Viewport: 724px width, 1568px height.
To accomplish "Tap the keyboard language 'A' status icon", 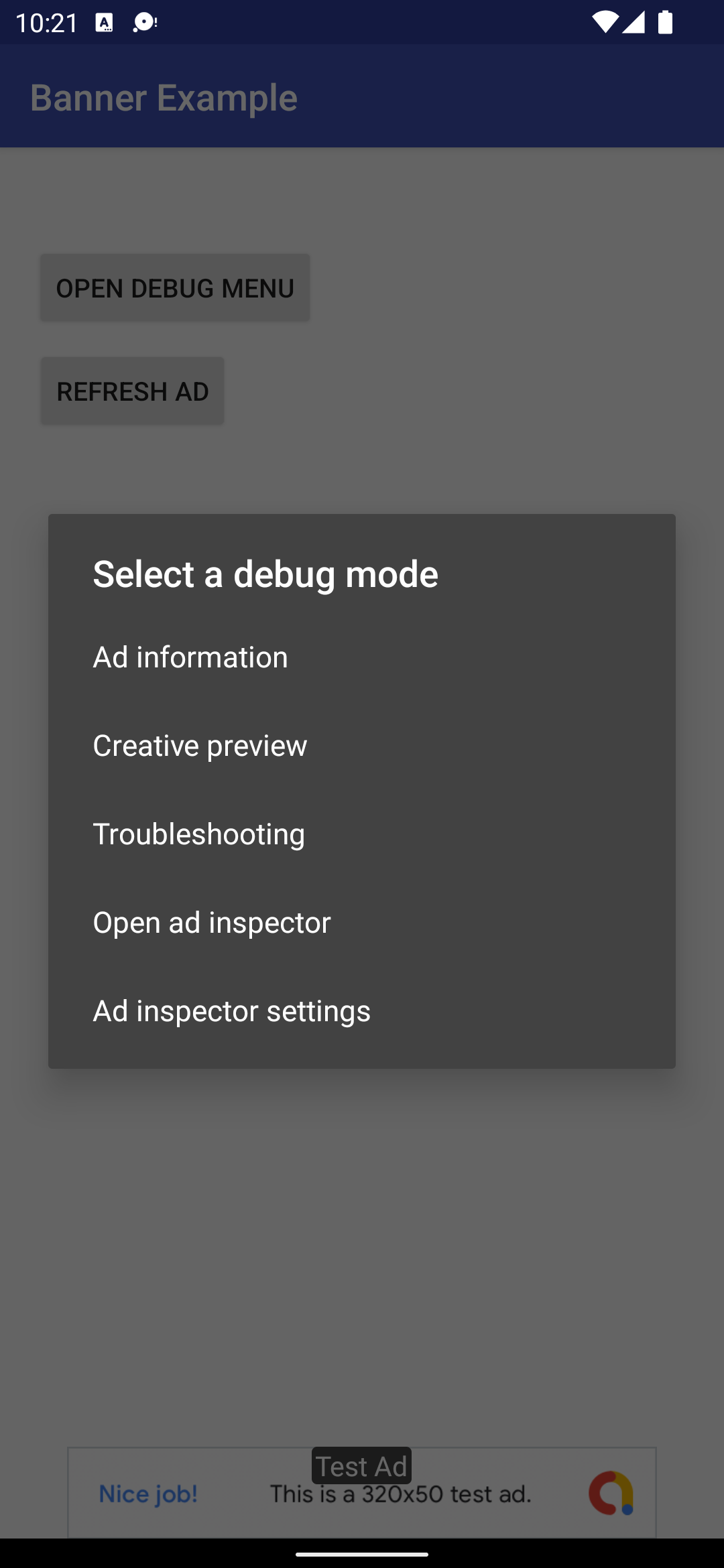I will click(105, 23).
